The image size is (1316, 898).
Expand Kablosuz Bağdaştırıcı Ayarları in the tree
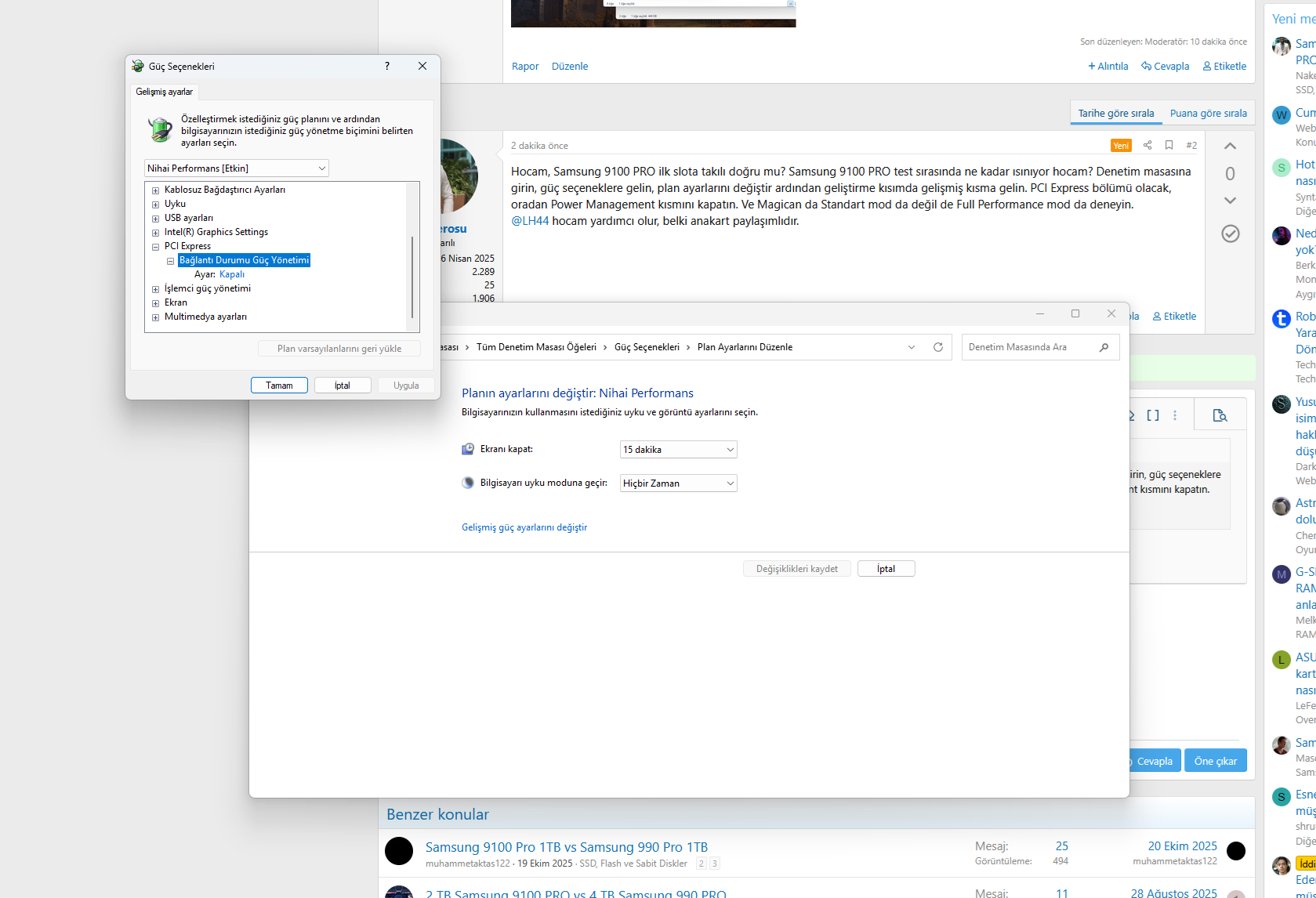155,190
